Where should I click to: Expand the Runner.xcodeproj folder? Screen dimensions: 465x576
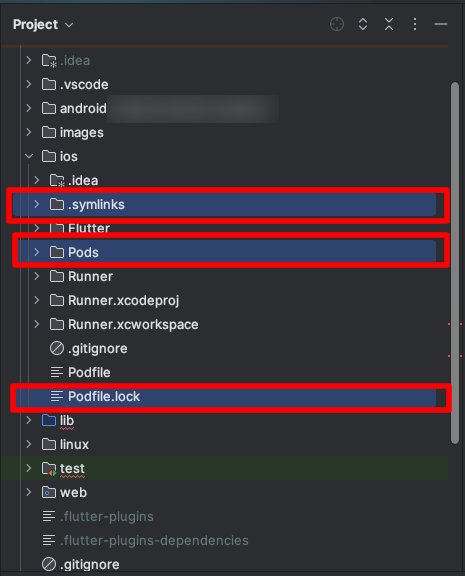pyautogui.click(x=37, y=300)
